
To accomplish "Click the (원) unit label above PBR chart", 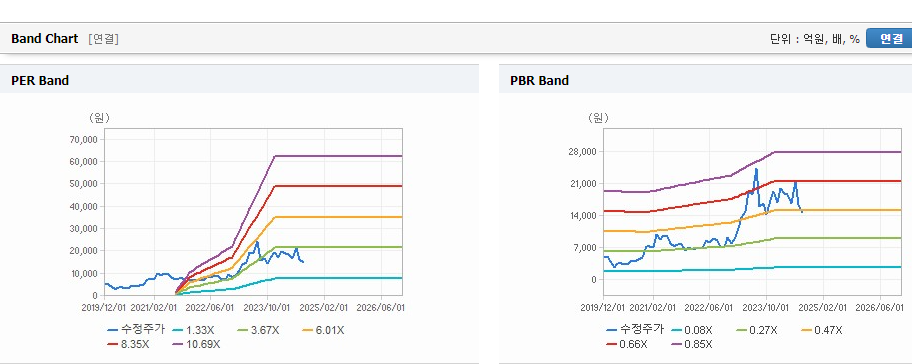I will [x=597, y=117].
